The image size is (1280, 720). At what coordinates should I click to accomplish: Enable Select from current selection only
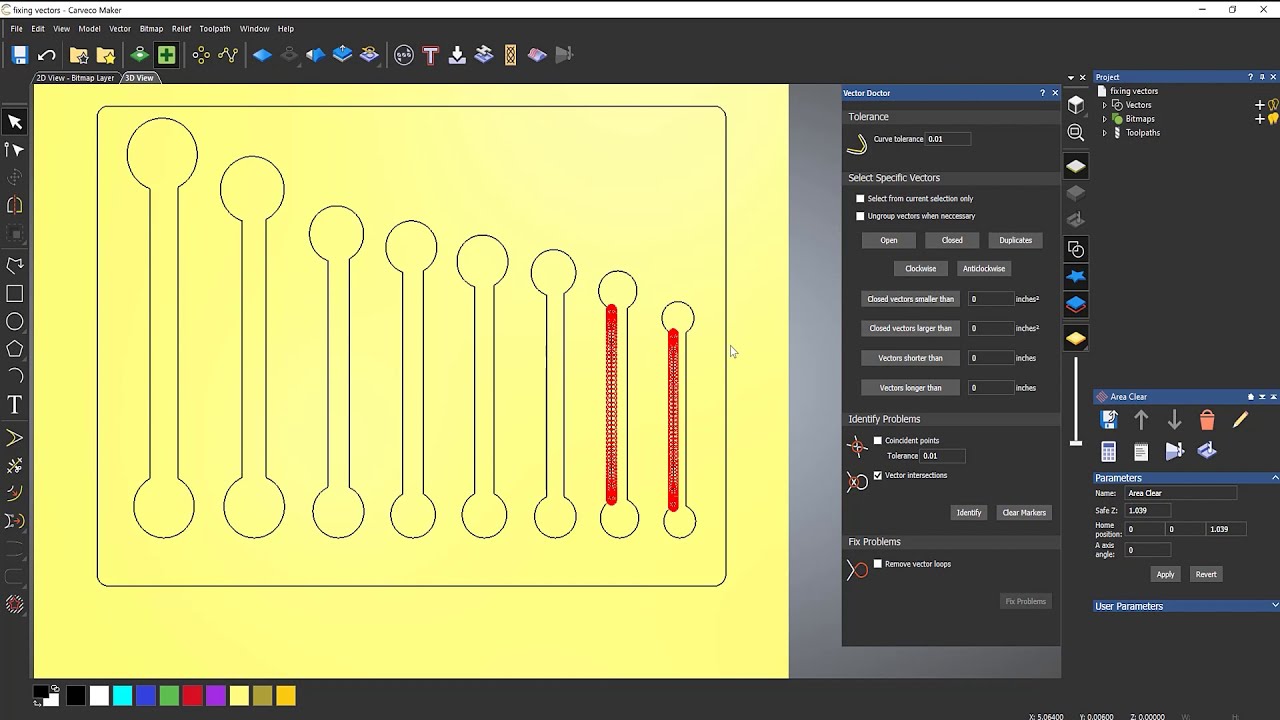click(860, 199)
